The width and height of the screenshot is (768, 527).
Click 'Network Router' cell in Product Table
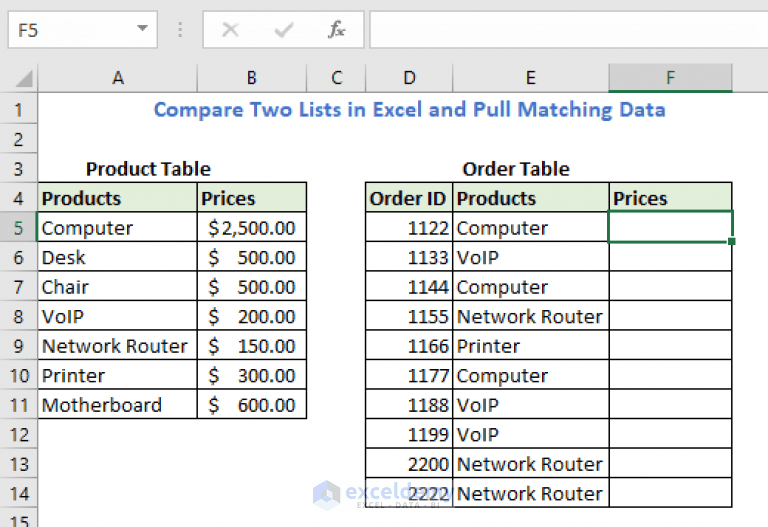point(118,345)
